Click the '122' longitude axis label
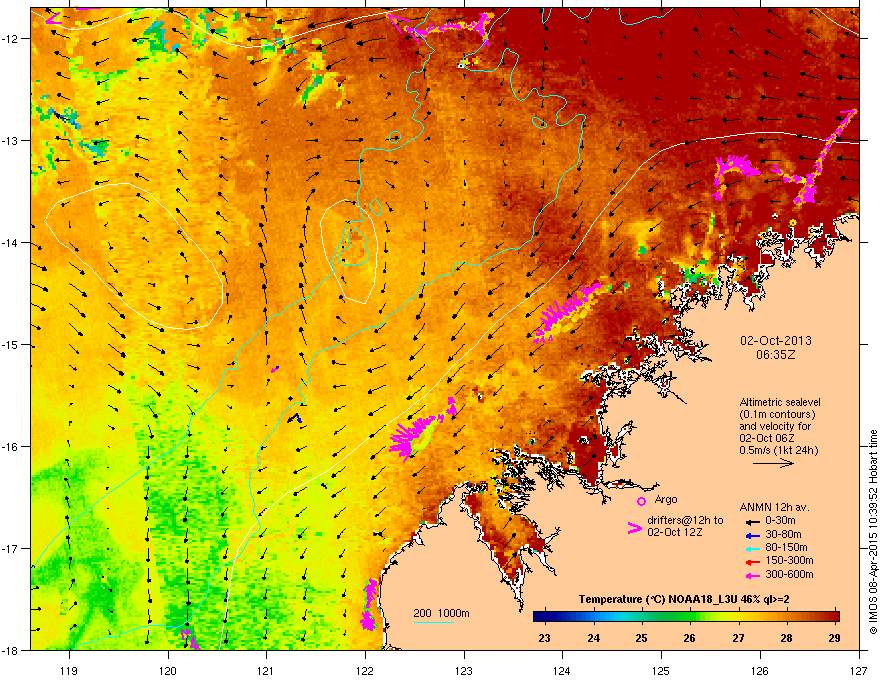The width and height of the screenshot is (880, 680). click(365, 670)
